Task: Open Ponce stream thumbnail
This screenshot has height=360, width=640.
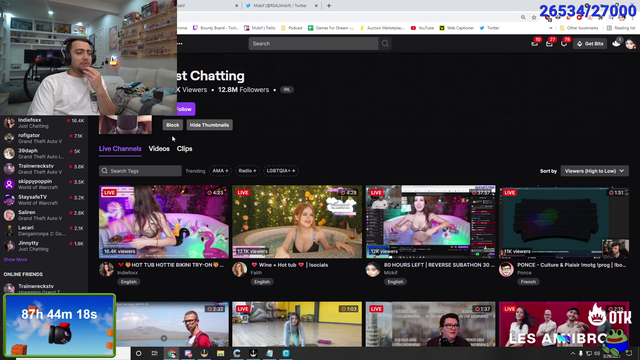Action: click(564, 222)
